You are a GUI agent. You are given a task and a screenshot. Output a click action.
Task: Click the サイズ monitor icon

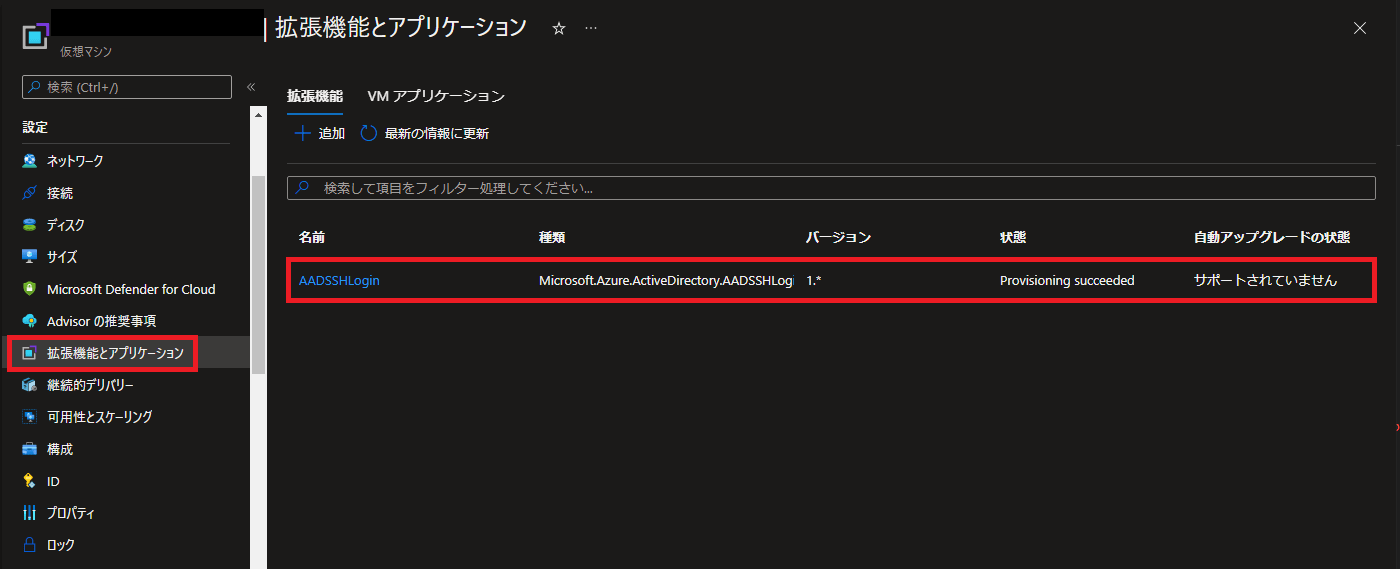[x=29, y=257]
